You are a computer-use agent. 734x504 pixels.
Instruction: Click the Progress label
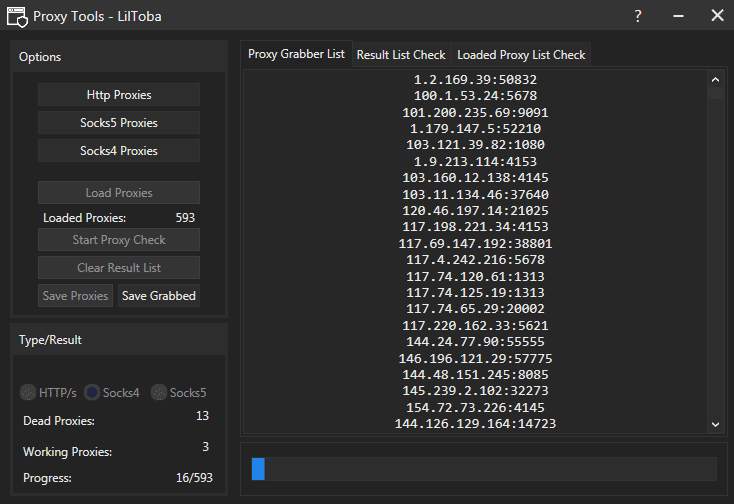[47, 478]
